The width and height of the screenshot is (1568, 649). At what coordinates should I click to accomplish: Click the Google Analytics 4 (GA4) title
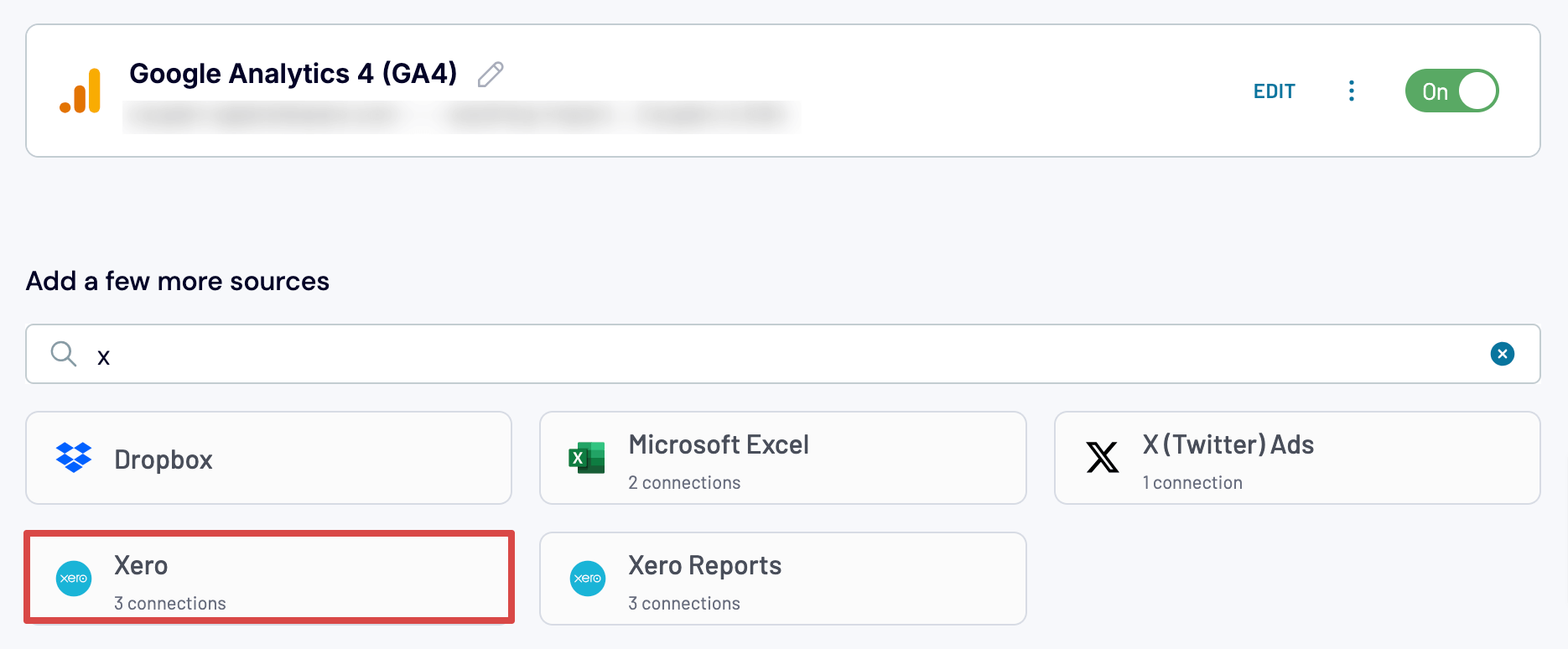pyautogui.click(x=293, y=74)
